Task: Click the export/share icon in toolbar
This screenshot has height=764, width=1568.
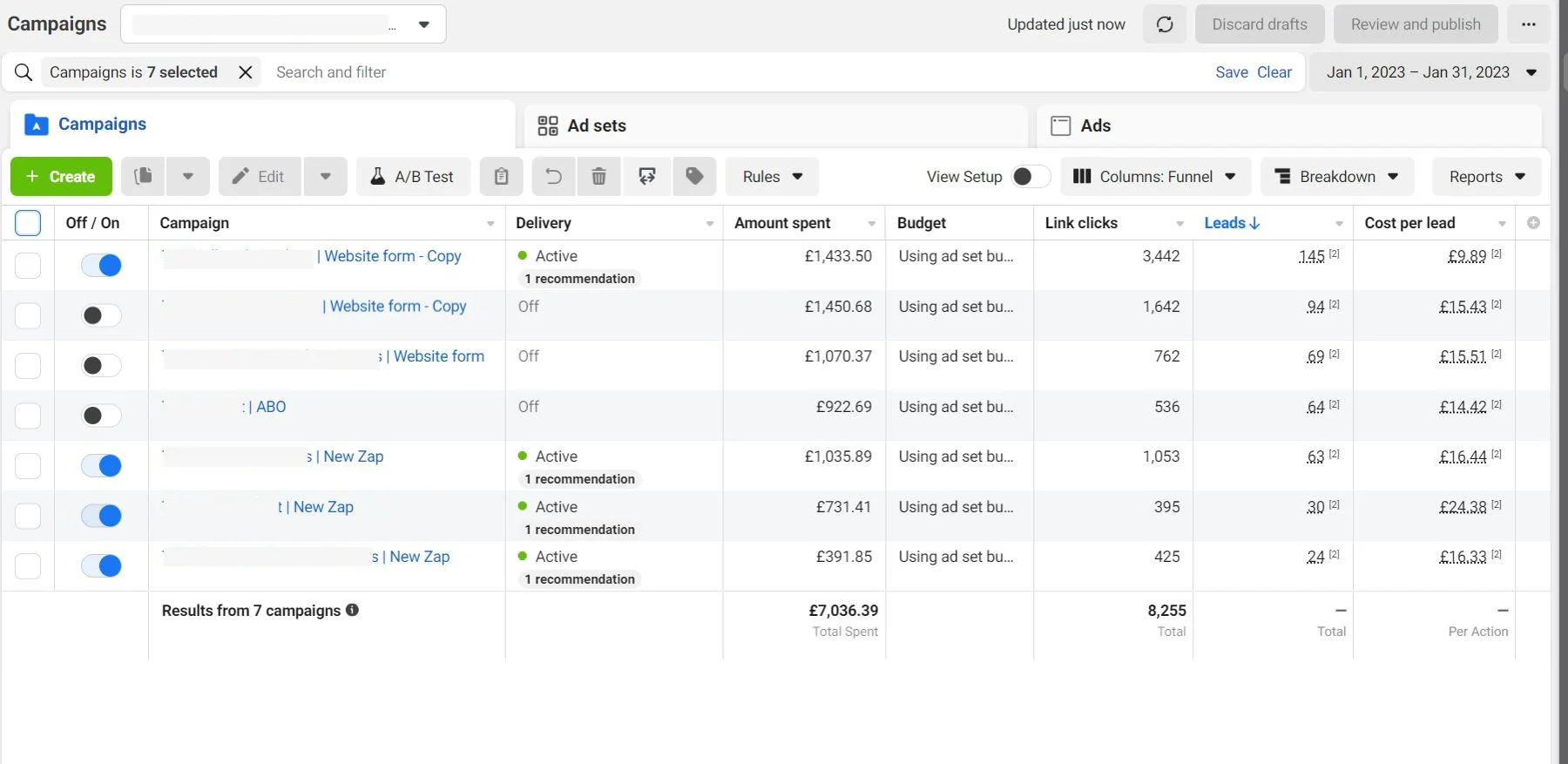Action: point(646,176)
